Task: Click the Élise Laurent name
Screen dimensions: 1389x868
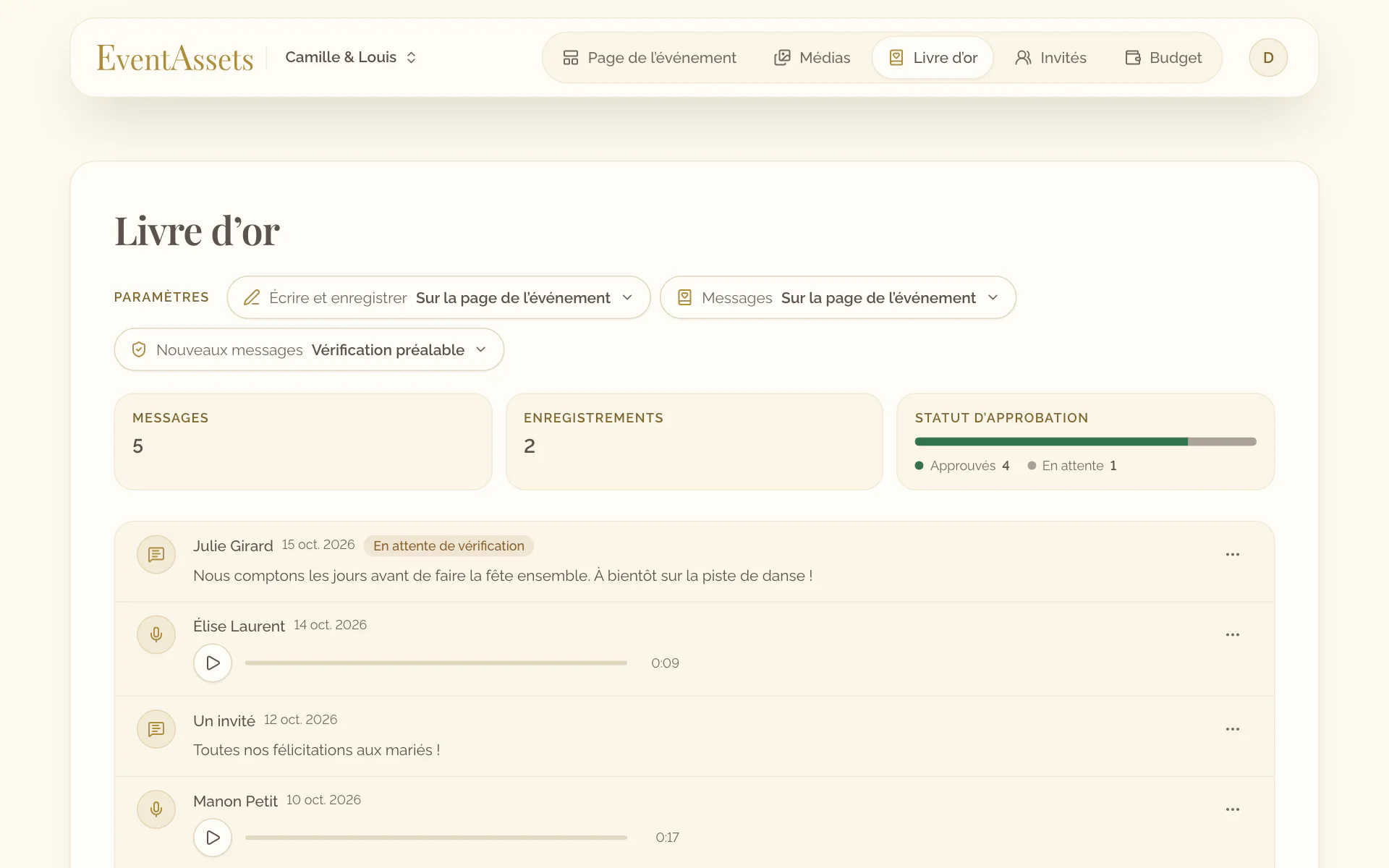Action: click(239, 626)
